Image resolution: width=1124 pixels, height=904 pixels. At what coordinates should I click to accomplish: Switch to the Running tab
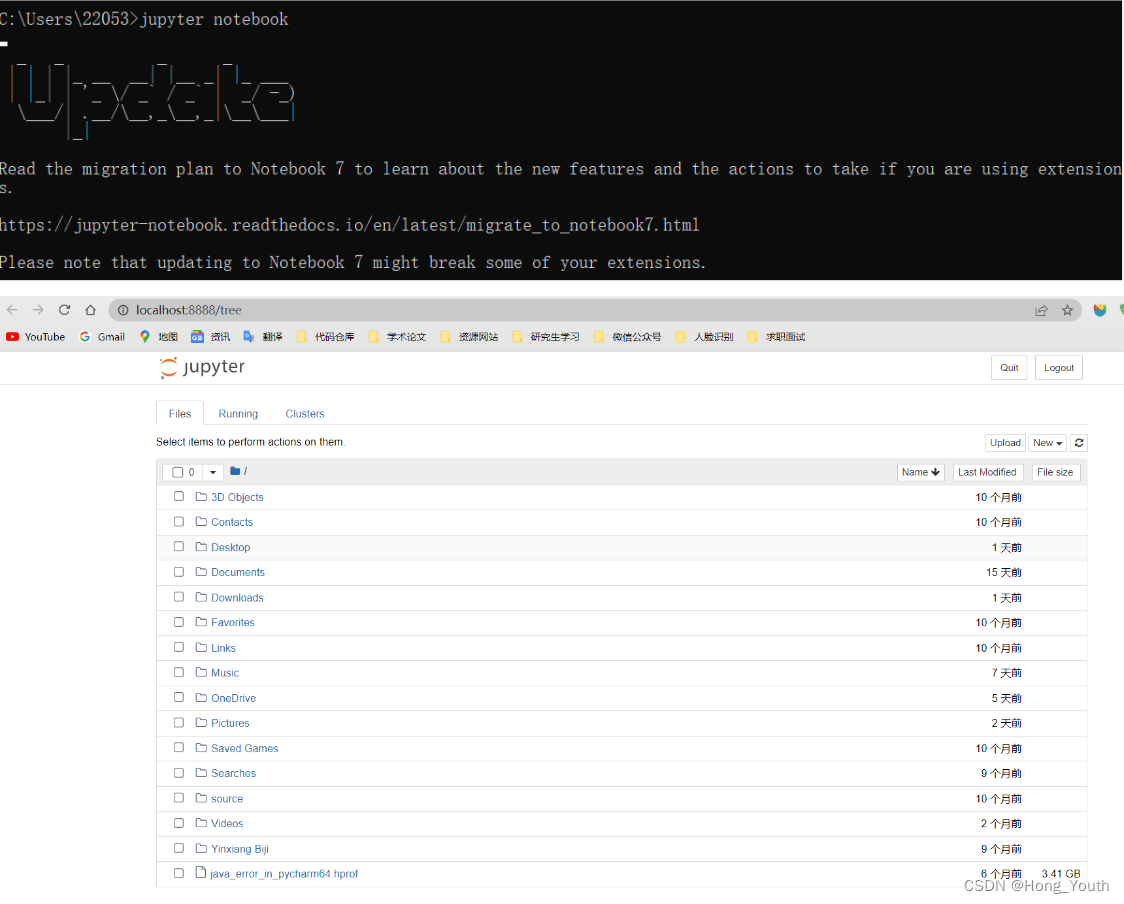(x=238, y=414)
